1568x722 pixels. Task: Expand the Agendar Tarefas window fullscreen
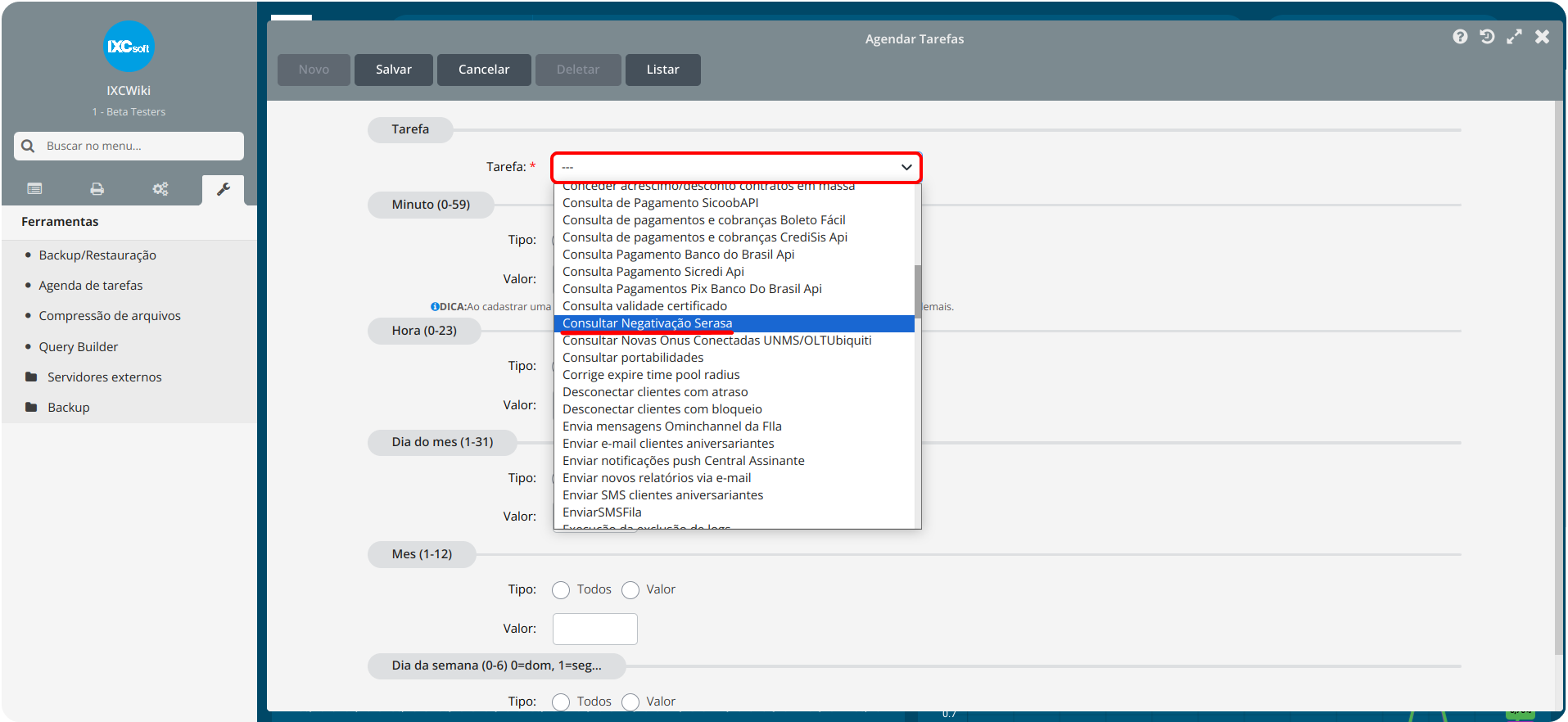click(x=1514, y=37)
